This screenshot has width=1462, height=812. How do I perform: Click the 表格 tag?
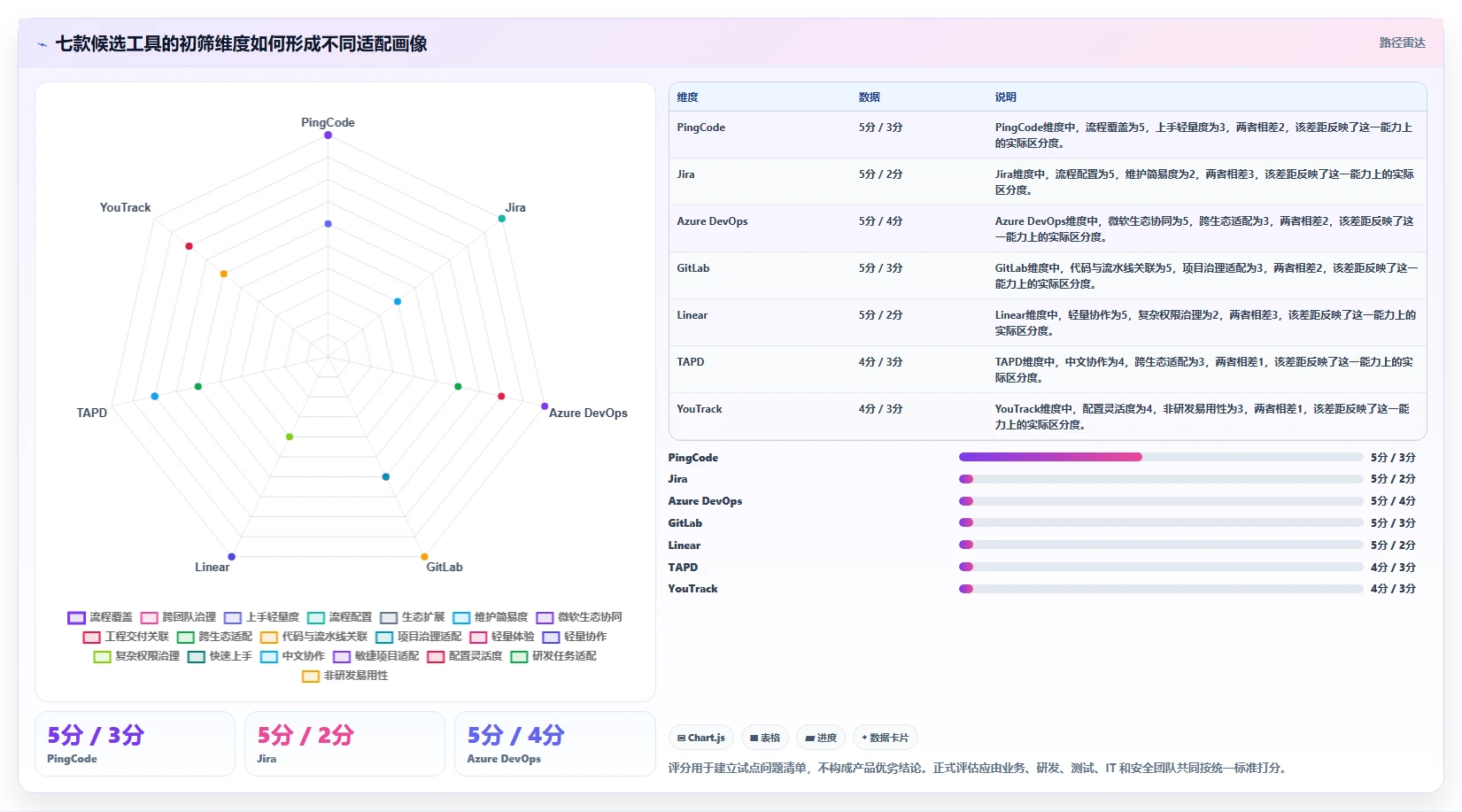click(765, 738)
